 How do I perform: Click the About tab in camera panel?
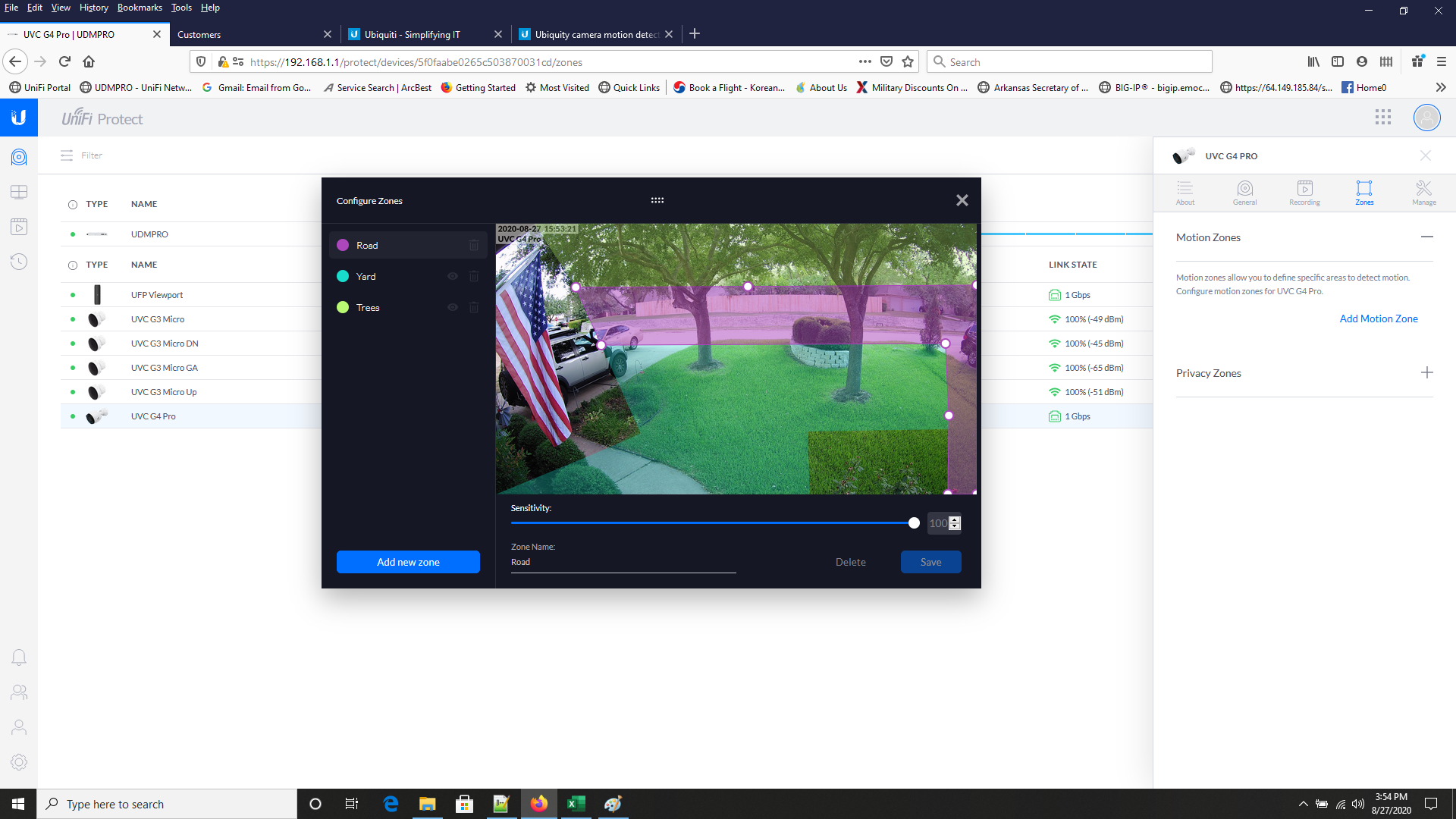pyautogui.click(x=1185, y=193)
